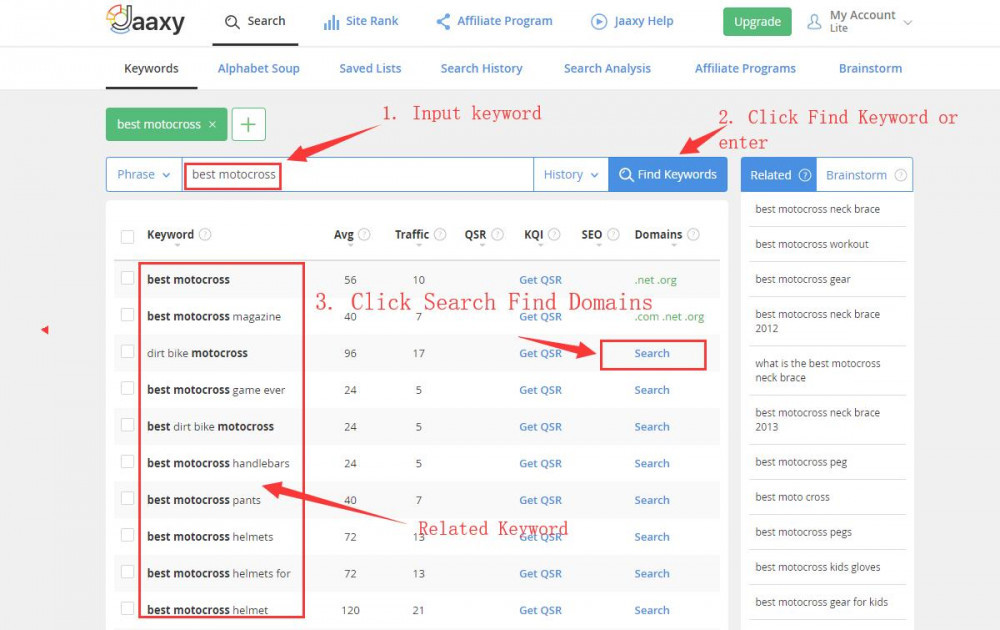Screen dimensions: 1000x630
Task: Click the help icon next to Domains column
Action: tap(693, 235)
